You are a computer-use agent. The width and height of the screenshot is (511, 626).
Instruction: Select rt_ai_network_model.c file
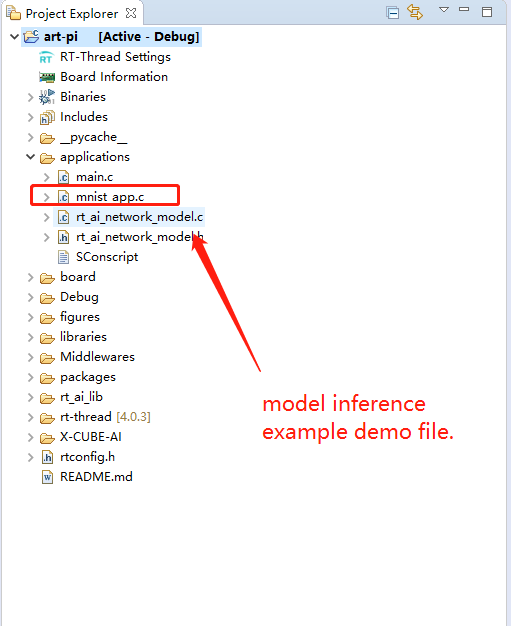(139, 217)
